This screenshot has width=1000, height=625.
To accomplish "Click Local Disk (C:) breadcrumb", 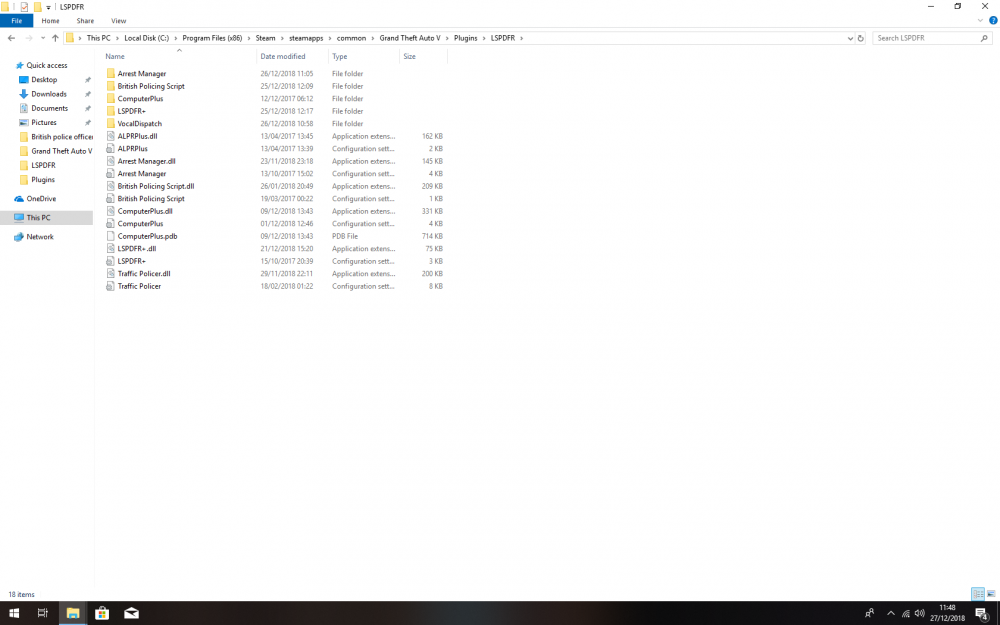I will point(147,38).
